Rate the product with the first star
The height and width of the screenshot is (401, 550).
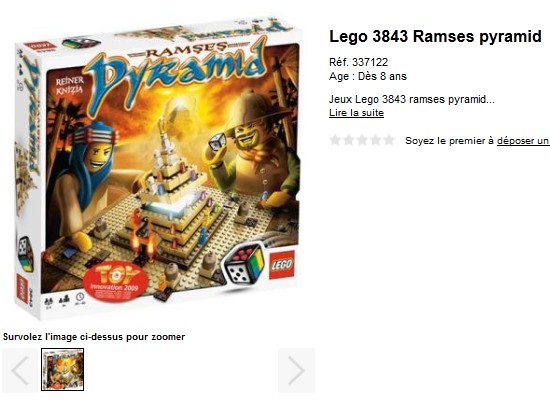(x=335, y=140)
